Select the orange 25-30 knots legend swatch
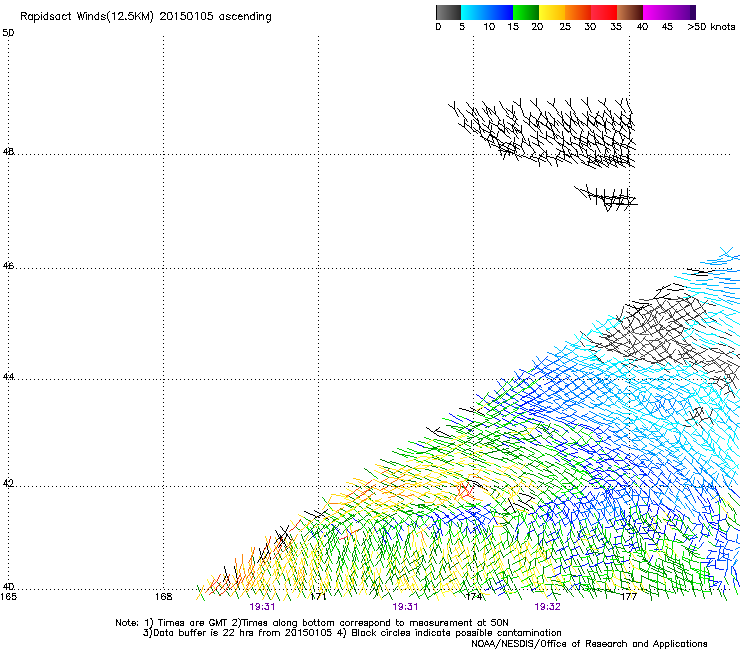740x650 pixels. pyautogui.click(x=578, y=12)
